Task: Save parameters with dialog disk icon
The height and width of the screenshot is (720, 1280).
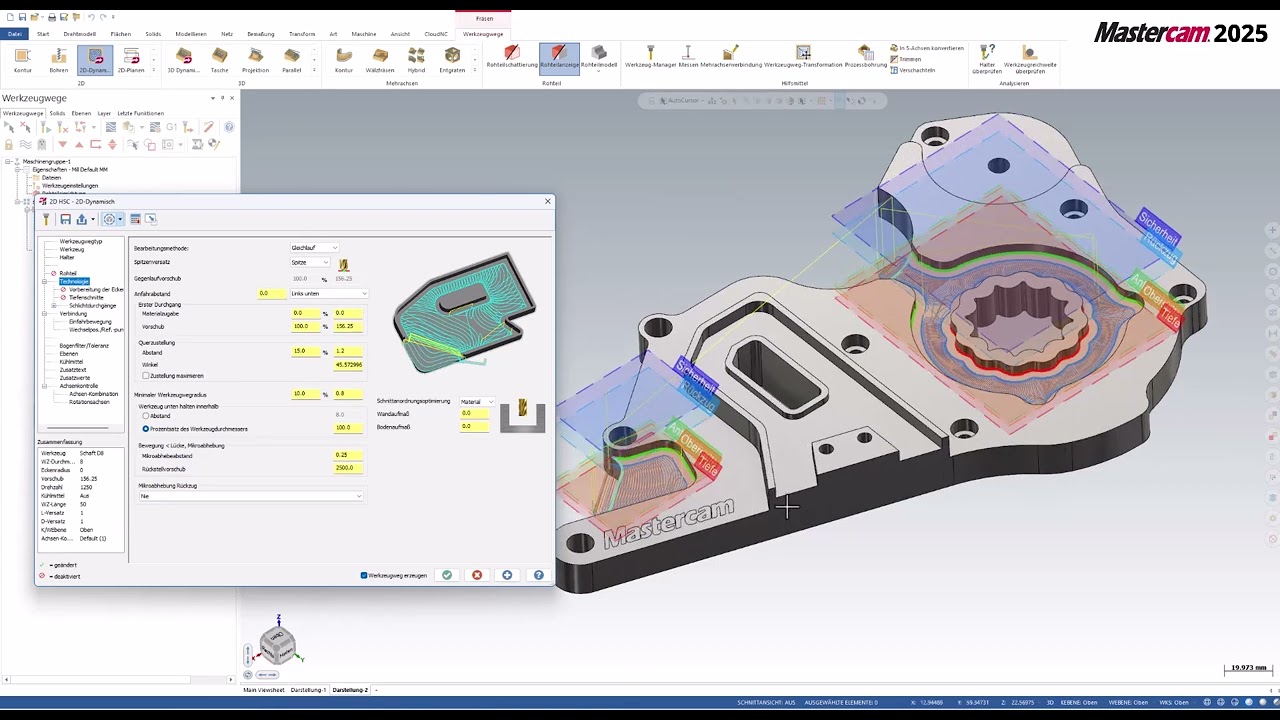Action: click(65, 219)
